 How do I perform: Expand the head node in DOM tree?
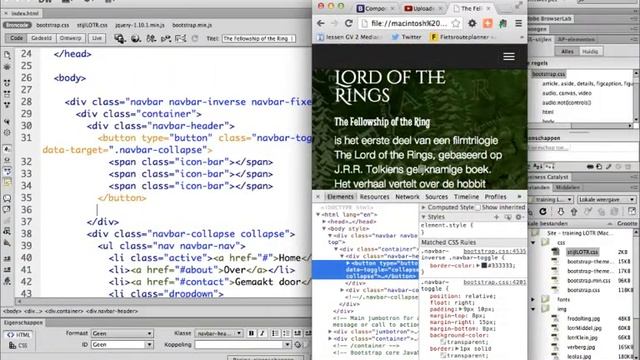coord(324,222)
